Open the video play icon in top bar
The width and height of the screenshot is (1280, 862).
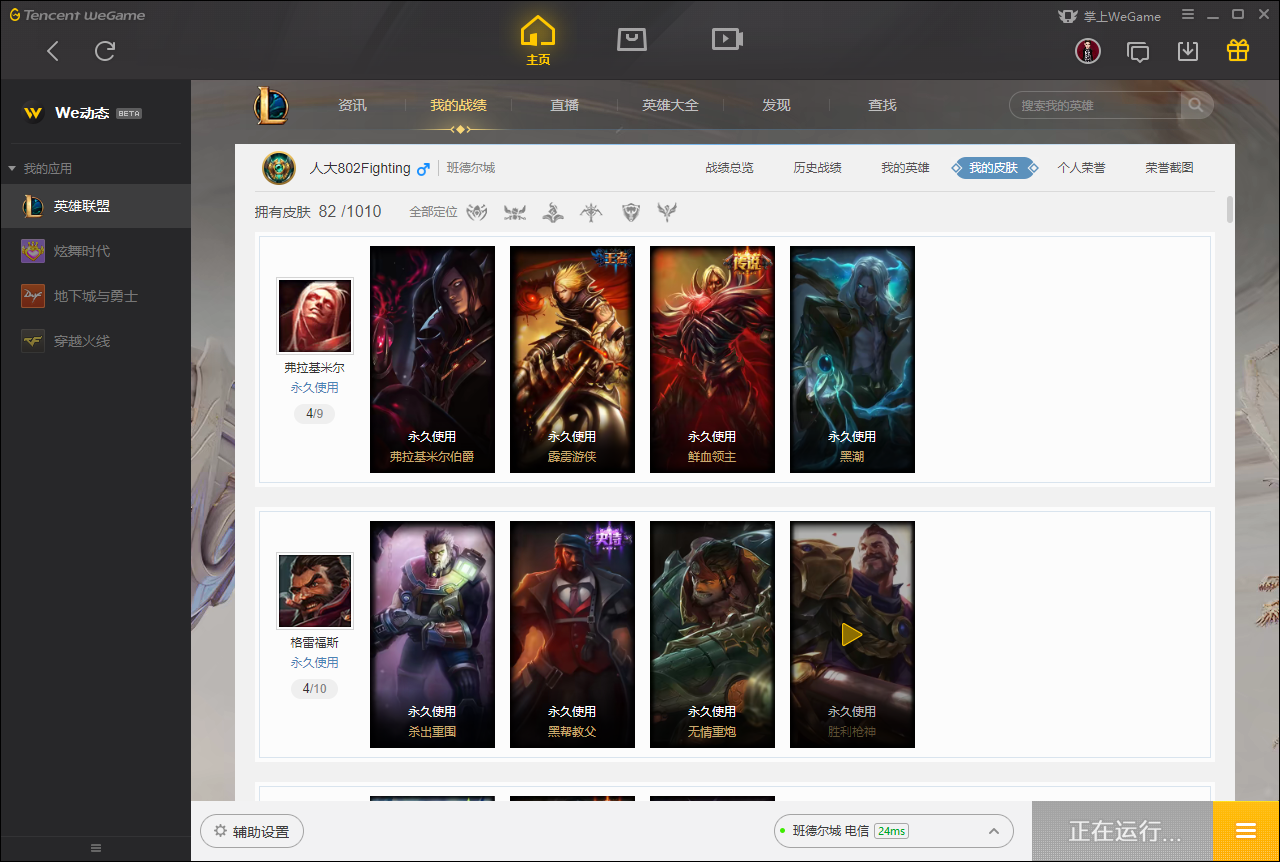(x=726, y=39)
